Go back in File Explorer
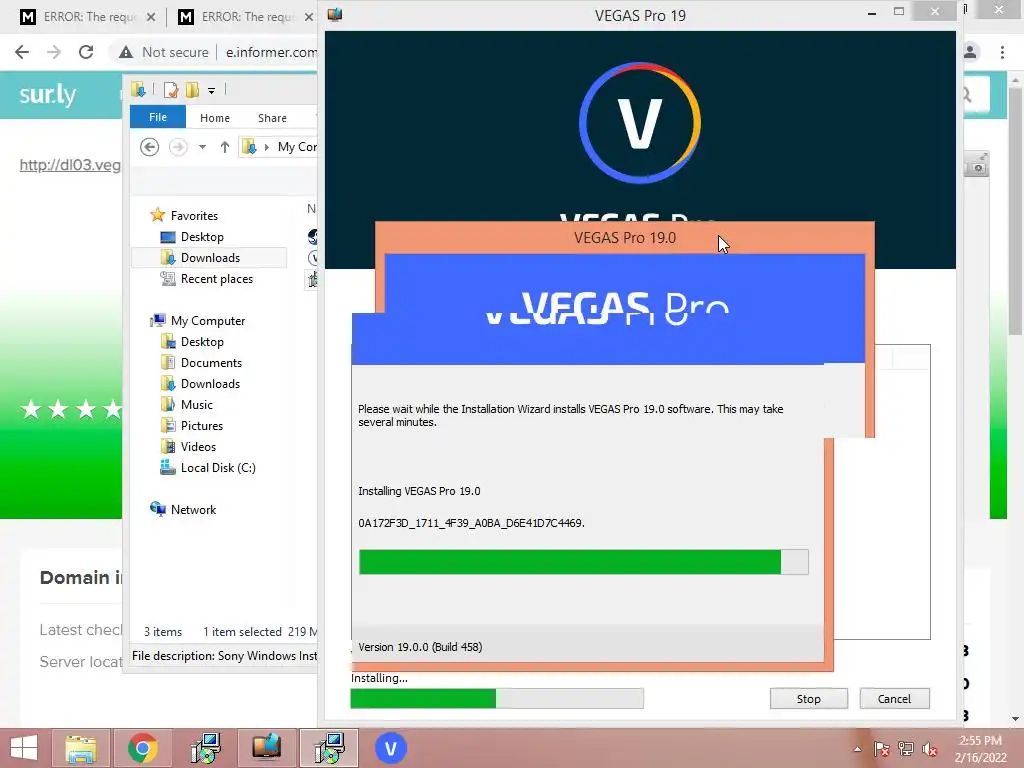Image resolution: width=1024 pixels, height=768 pixels. pos(150,147)
